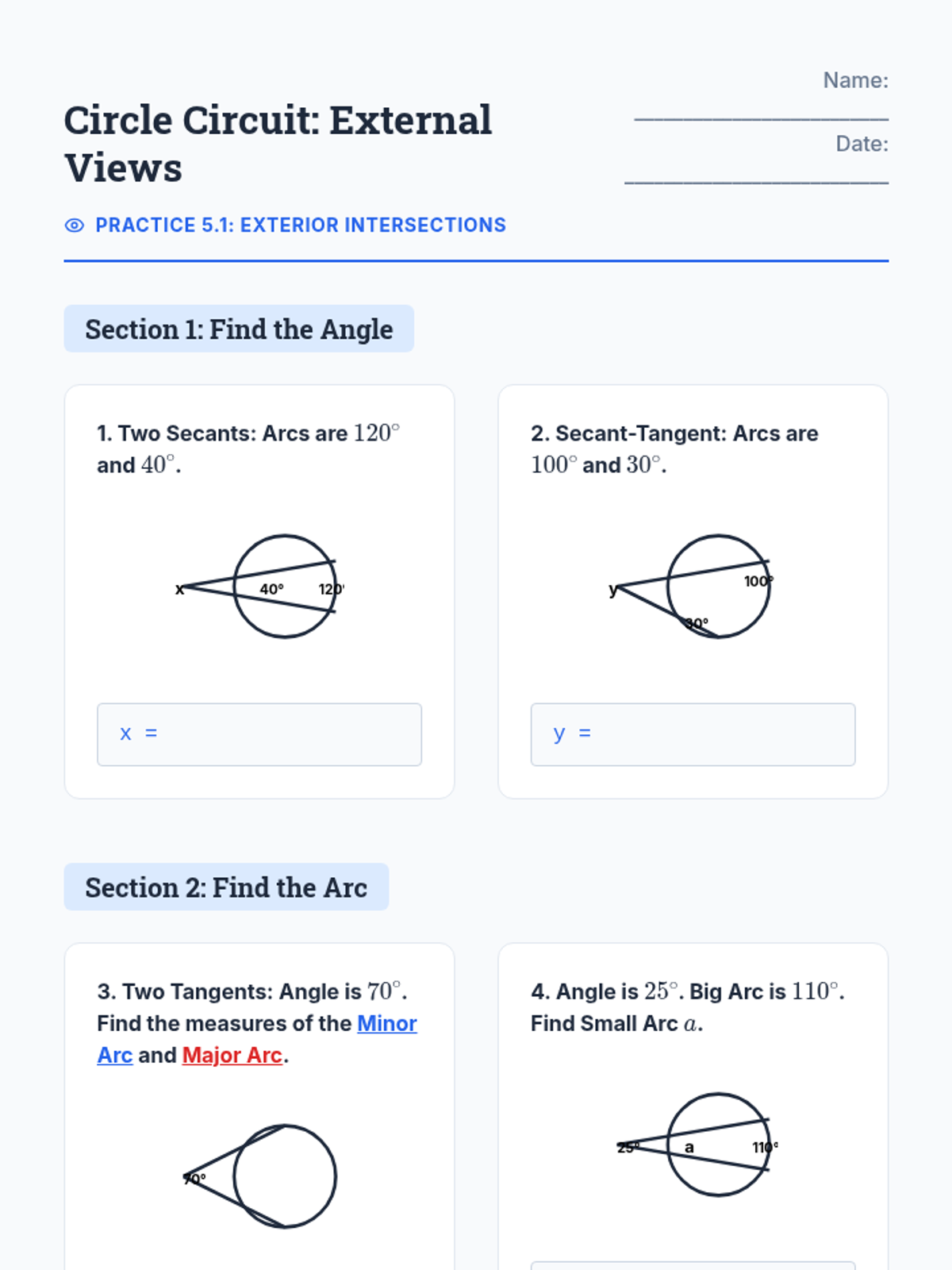Click the Practice 5.1 Exterior Intersections subtitle
952x1270 pixels.
tap(301, 225)
